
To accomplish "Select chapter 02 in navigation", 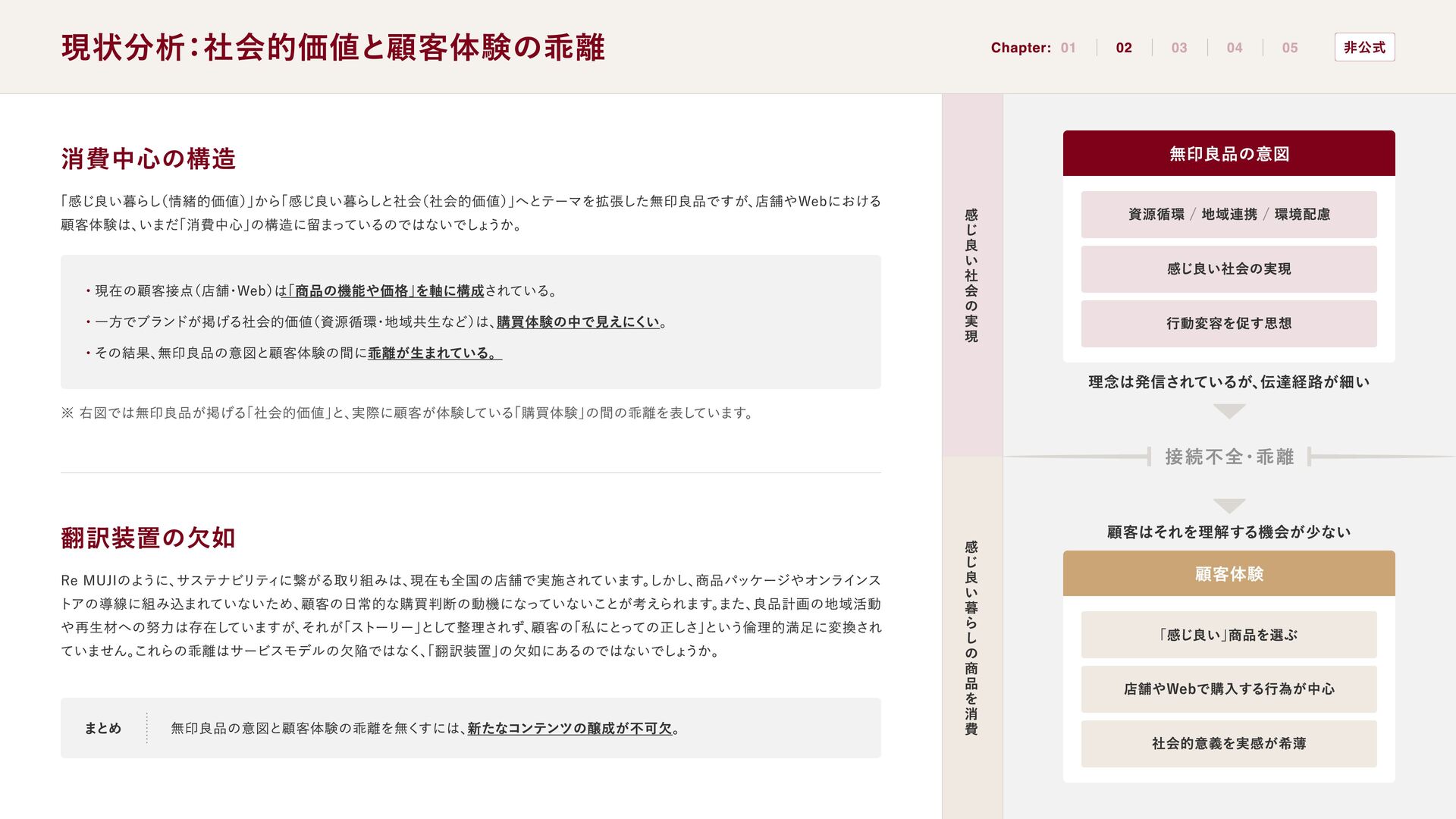I will [x=1123, y=48].
